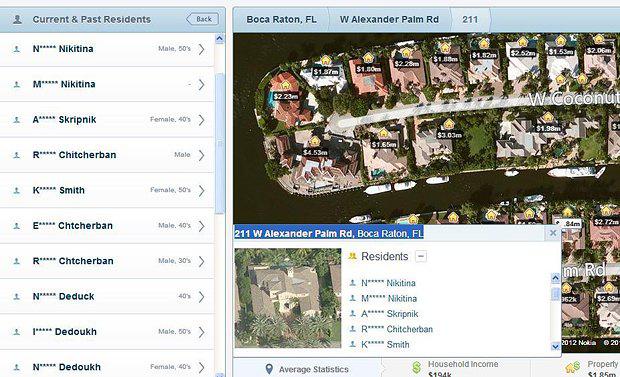Close the 211 W Alexander Palm Rd popup
The width and height of the screenshot is (620, 377).
[x=553, y=233]
